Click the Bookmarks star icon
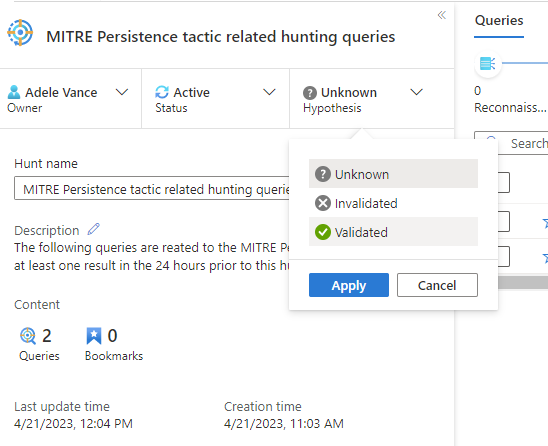548x446 pixels. point(94,336)
